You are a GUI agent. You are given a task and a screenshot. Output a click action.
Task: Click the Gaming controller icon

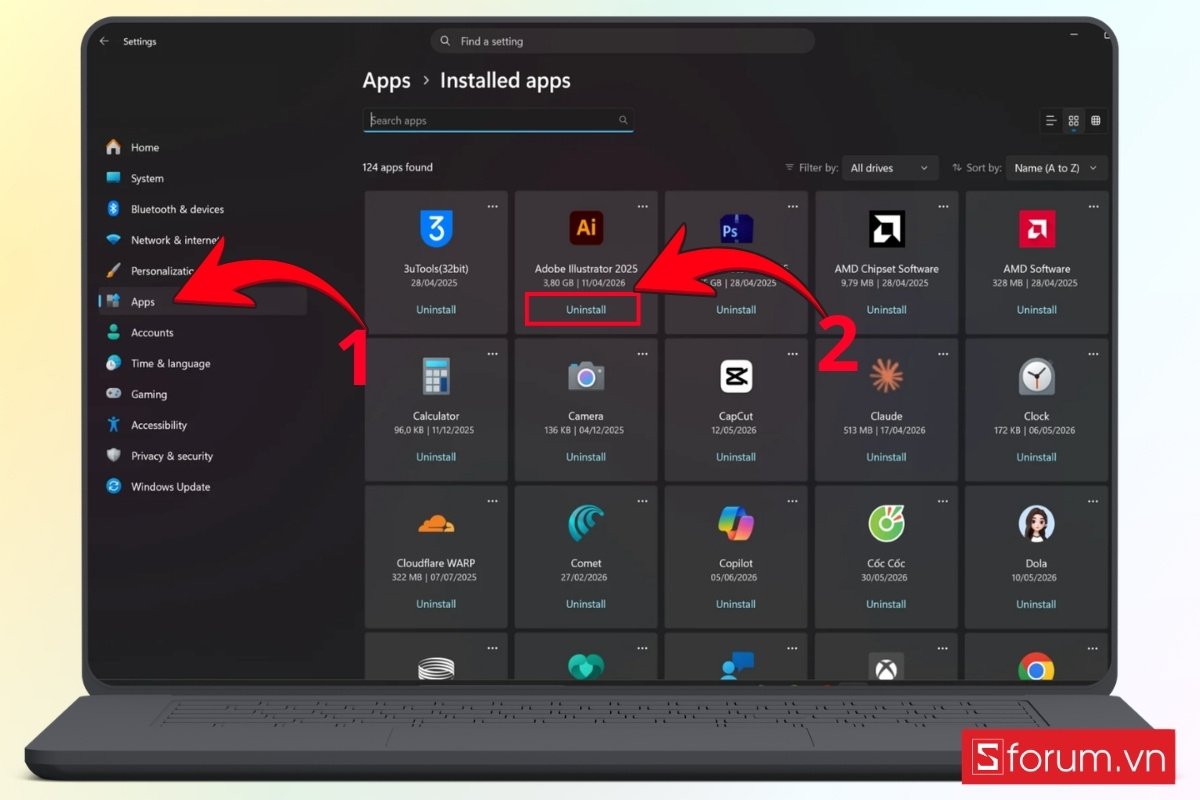tap(113, 394)
